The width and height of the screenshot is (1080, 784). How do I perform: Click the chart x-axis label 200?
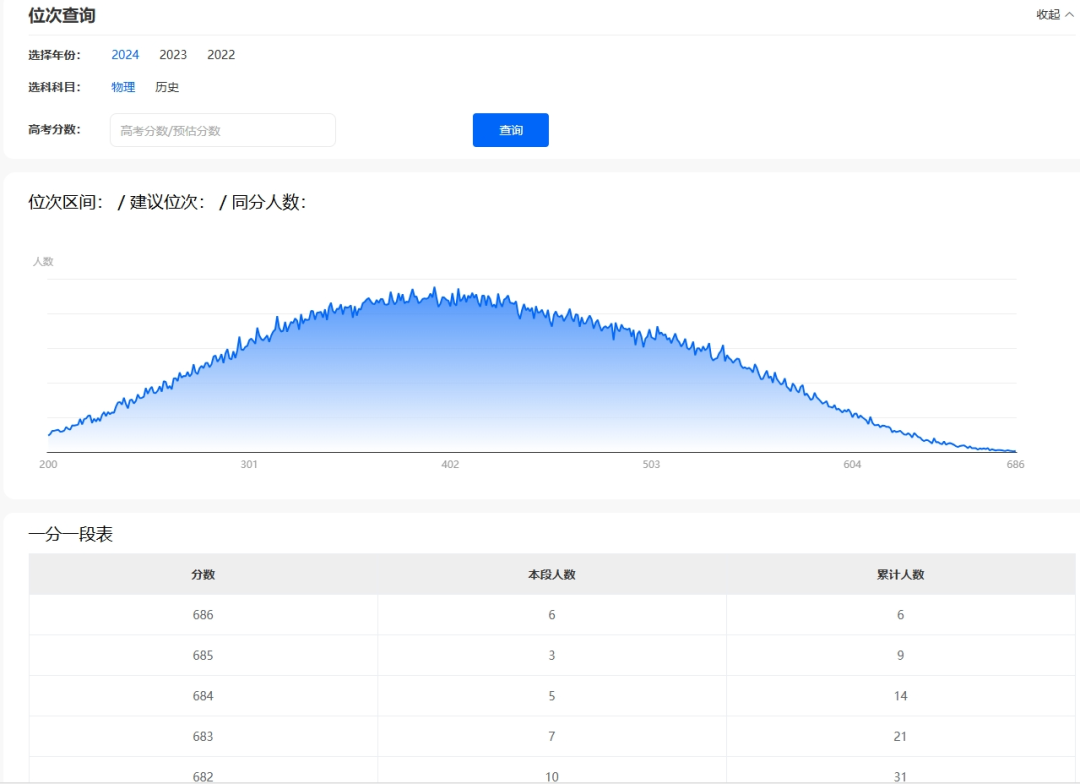(48, 464)
